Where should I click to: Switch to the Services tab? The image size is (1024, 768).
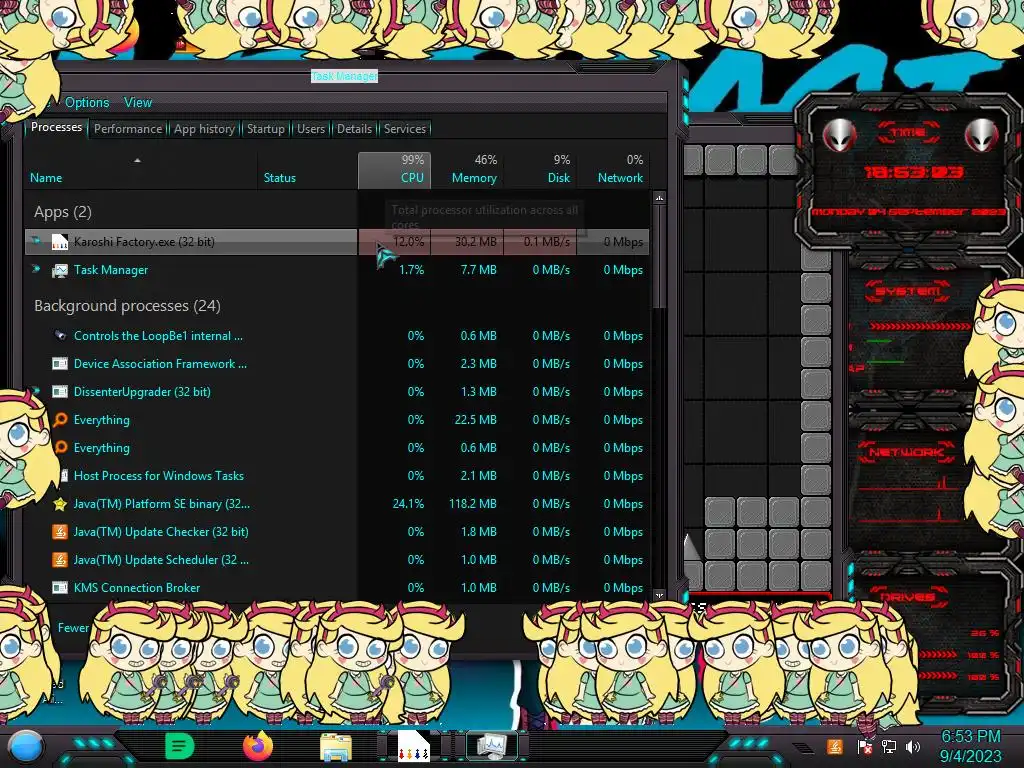point(405,129)
